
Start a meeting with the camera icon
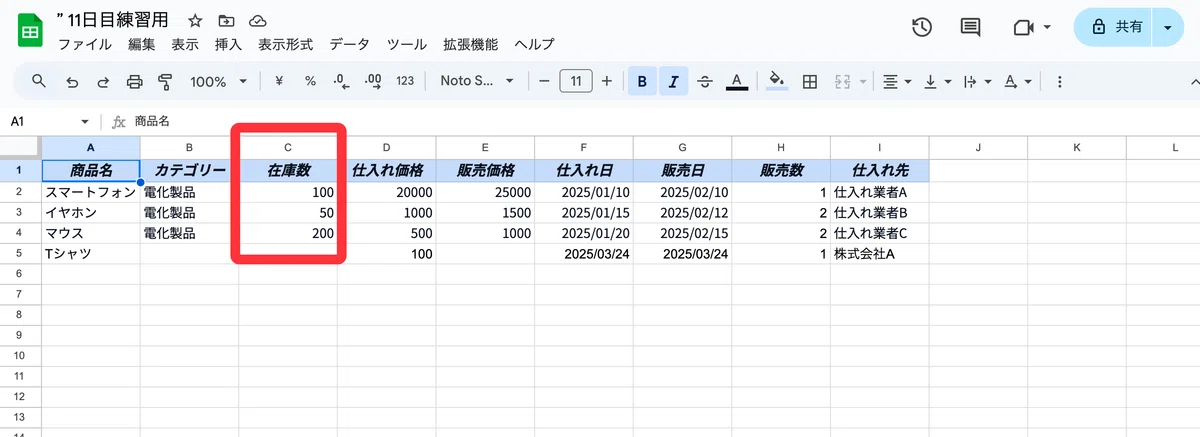[x=1022, y=27]
